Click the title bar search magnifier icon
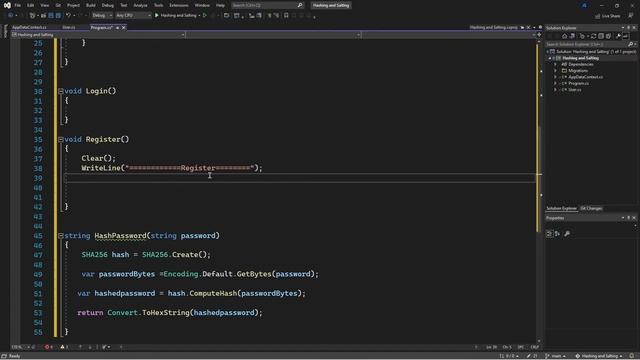This screenshot has height=360, width=640. pos(300,5)
